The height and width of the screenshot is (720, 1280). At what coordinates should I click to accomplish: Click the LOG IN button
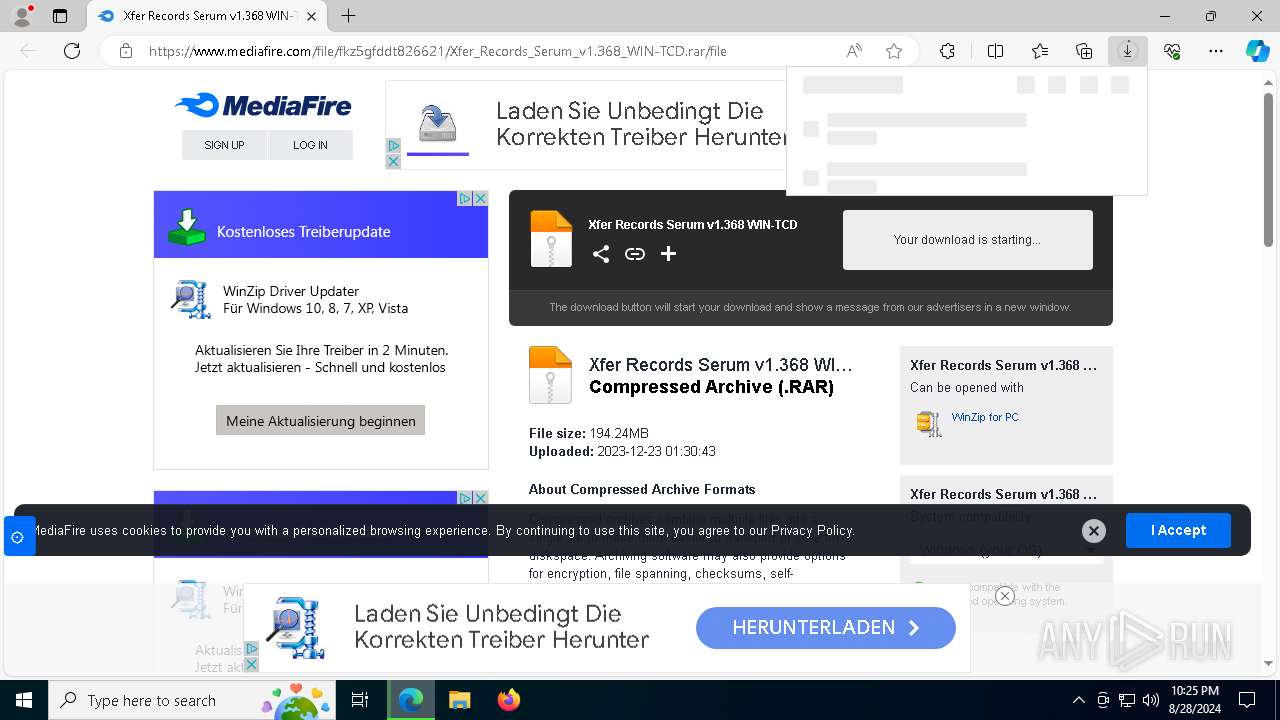[x=310, y=145]
